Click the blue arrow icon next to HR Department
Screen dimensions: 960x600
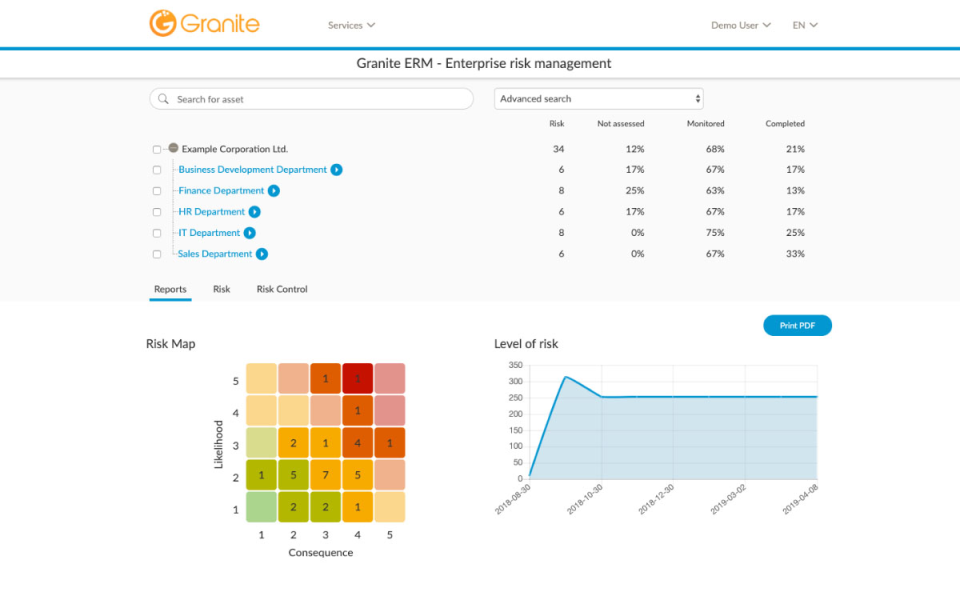point(257,211)
